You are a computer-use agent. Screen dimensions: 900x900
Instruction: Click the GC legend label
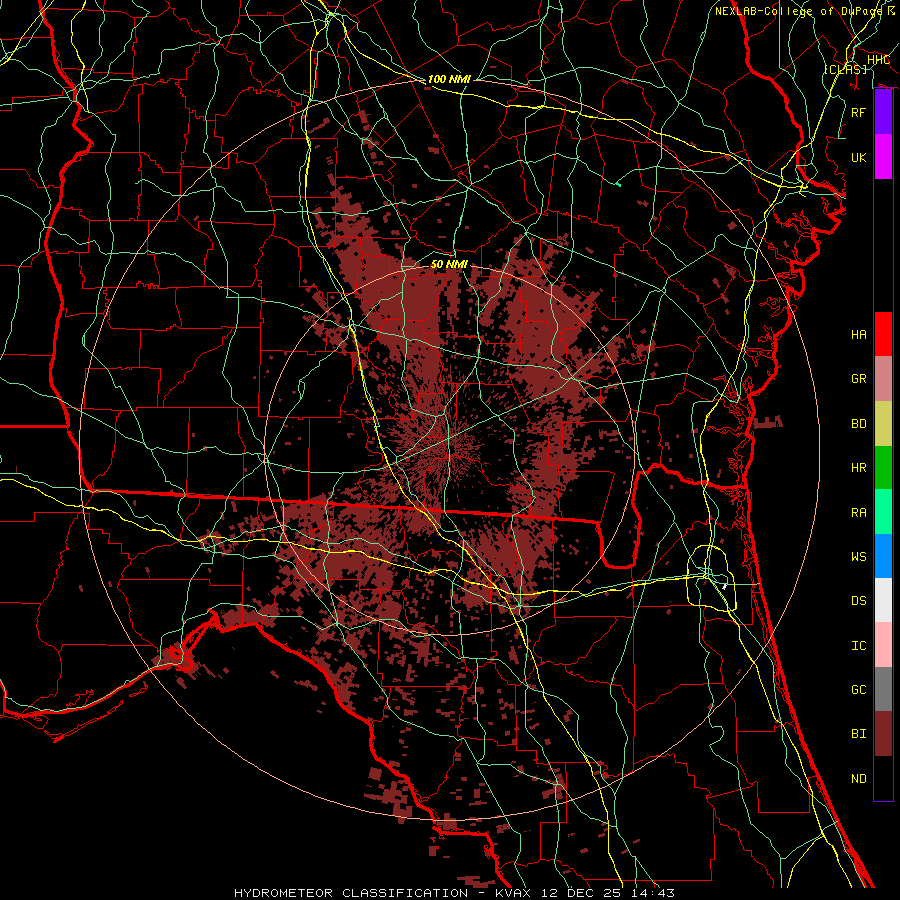coord(858,690)
